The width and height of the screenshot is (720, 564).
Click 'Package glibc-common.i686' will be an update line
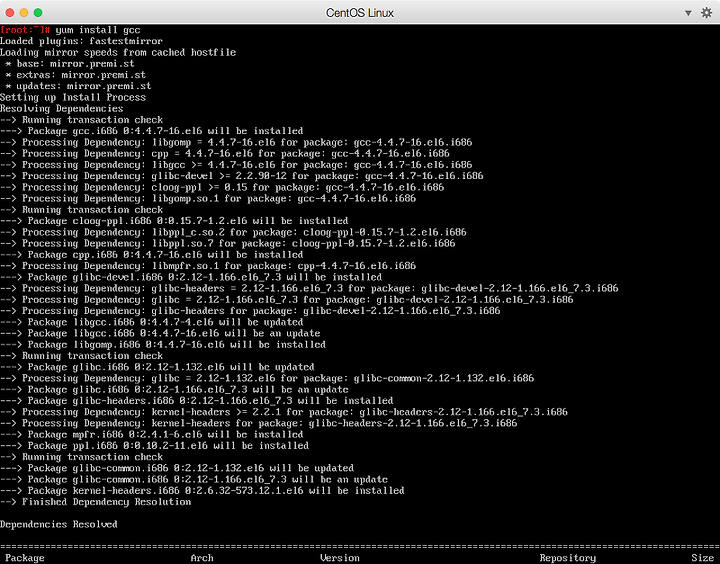tap(194, 480)
